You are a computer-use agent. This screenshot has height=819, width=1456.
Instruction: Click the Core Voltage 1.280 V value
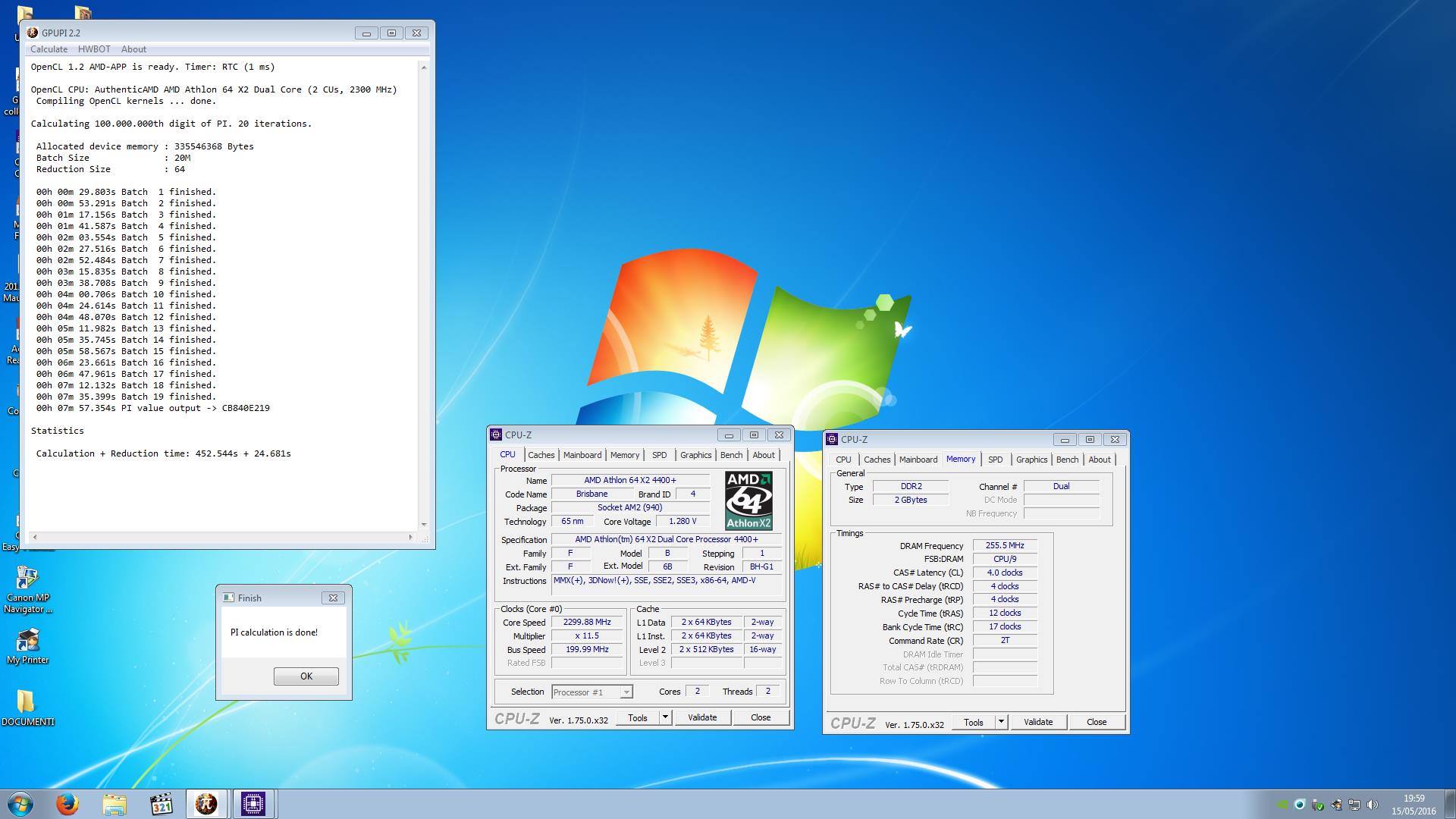[x=682, y=521]
